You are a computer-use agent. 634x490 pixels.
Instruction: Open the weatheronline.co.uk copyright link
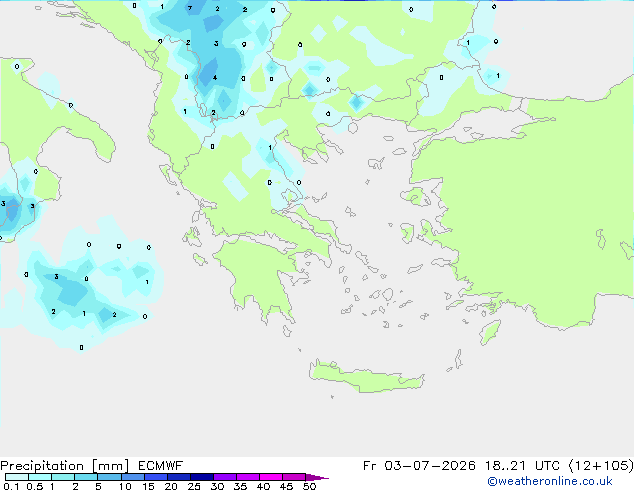(x=549, y=481)
